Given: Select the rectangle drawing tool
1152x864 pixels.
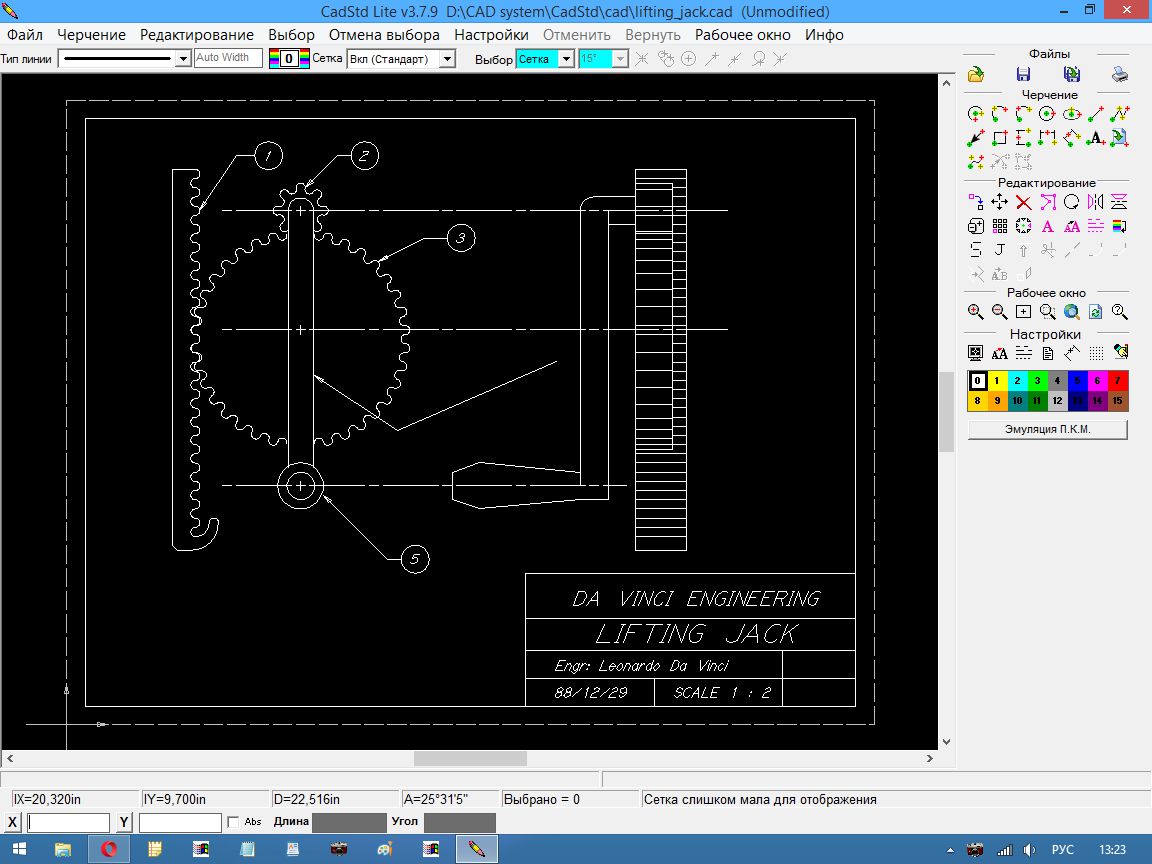Looking at the screenshot, I should (1000, 138).
